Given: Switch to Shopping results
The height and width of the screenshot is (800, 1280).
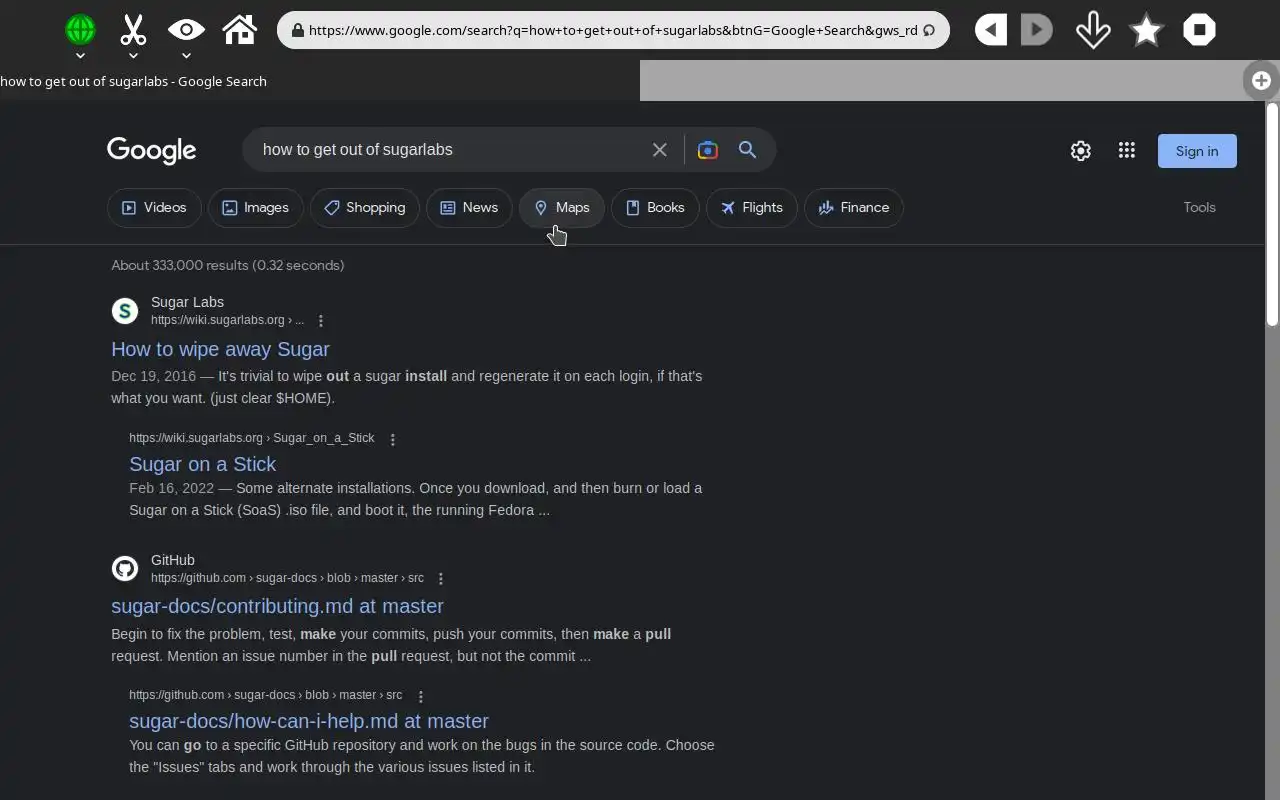Looking at the screenshot, I should click(364, 208).
